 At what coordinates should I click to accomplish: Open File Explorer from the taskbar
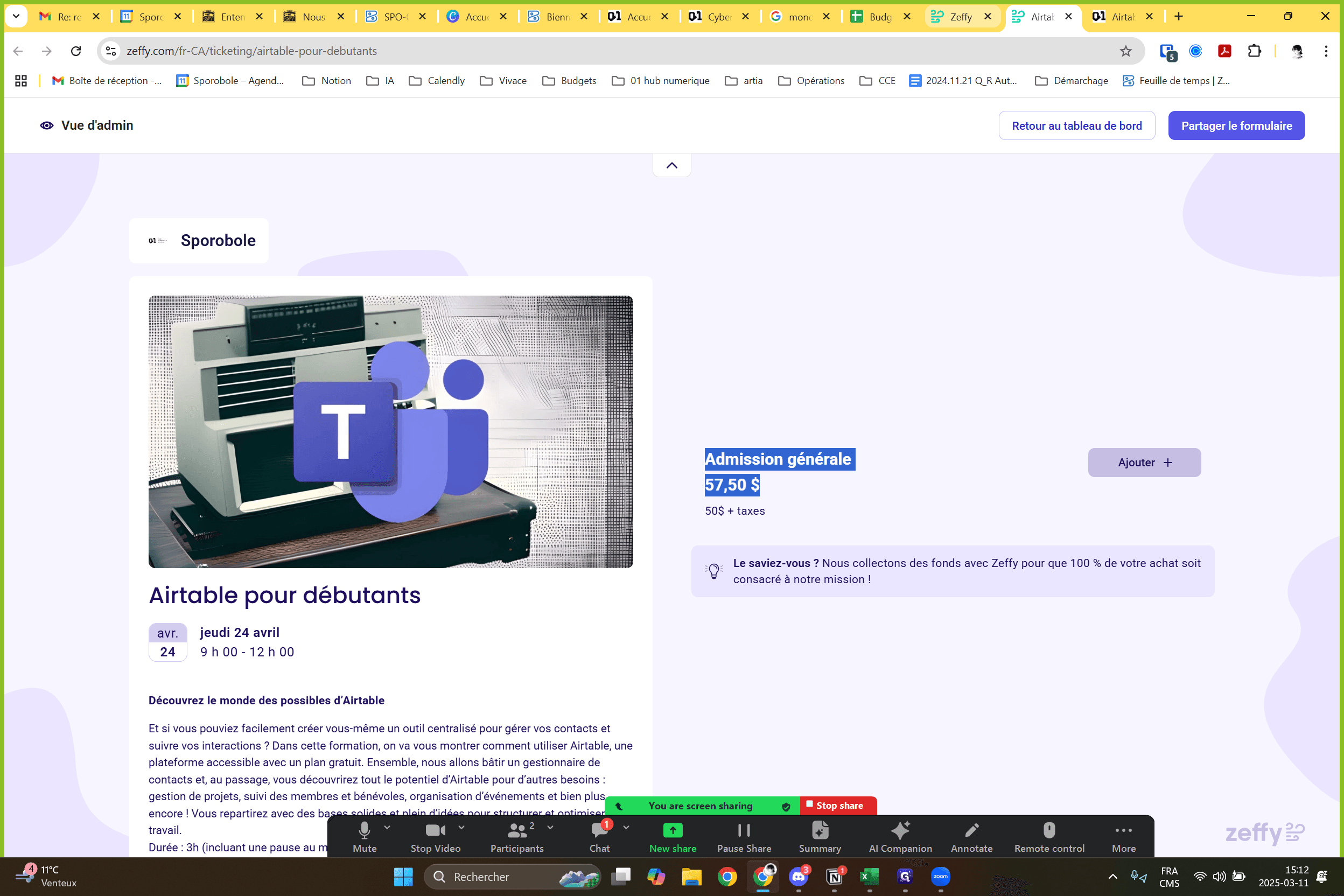tap(691, 876)
